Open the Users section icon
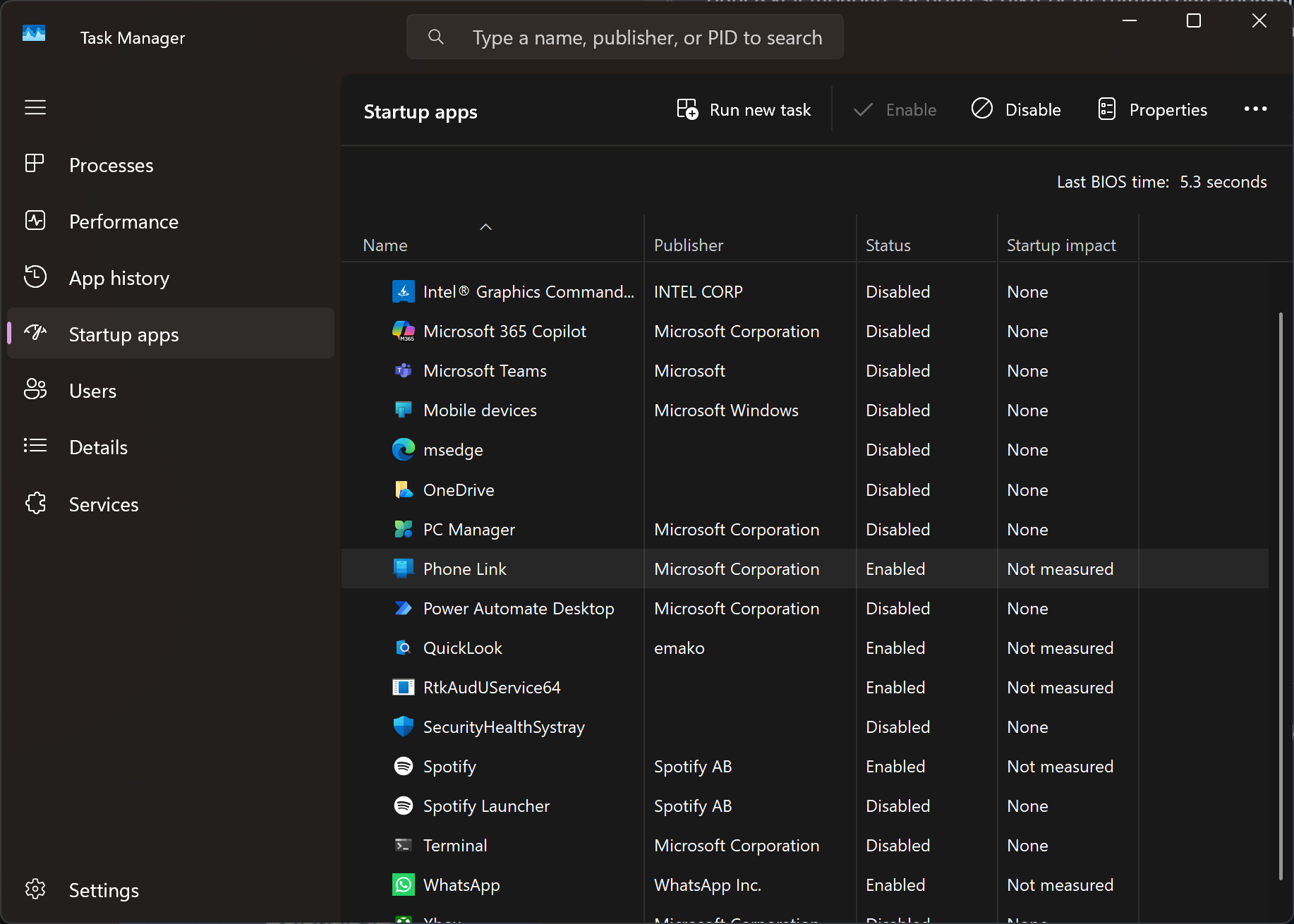1294x924 pixels. click(35, 389)
